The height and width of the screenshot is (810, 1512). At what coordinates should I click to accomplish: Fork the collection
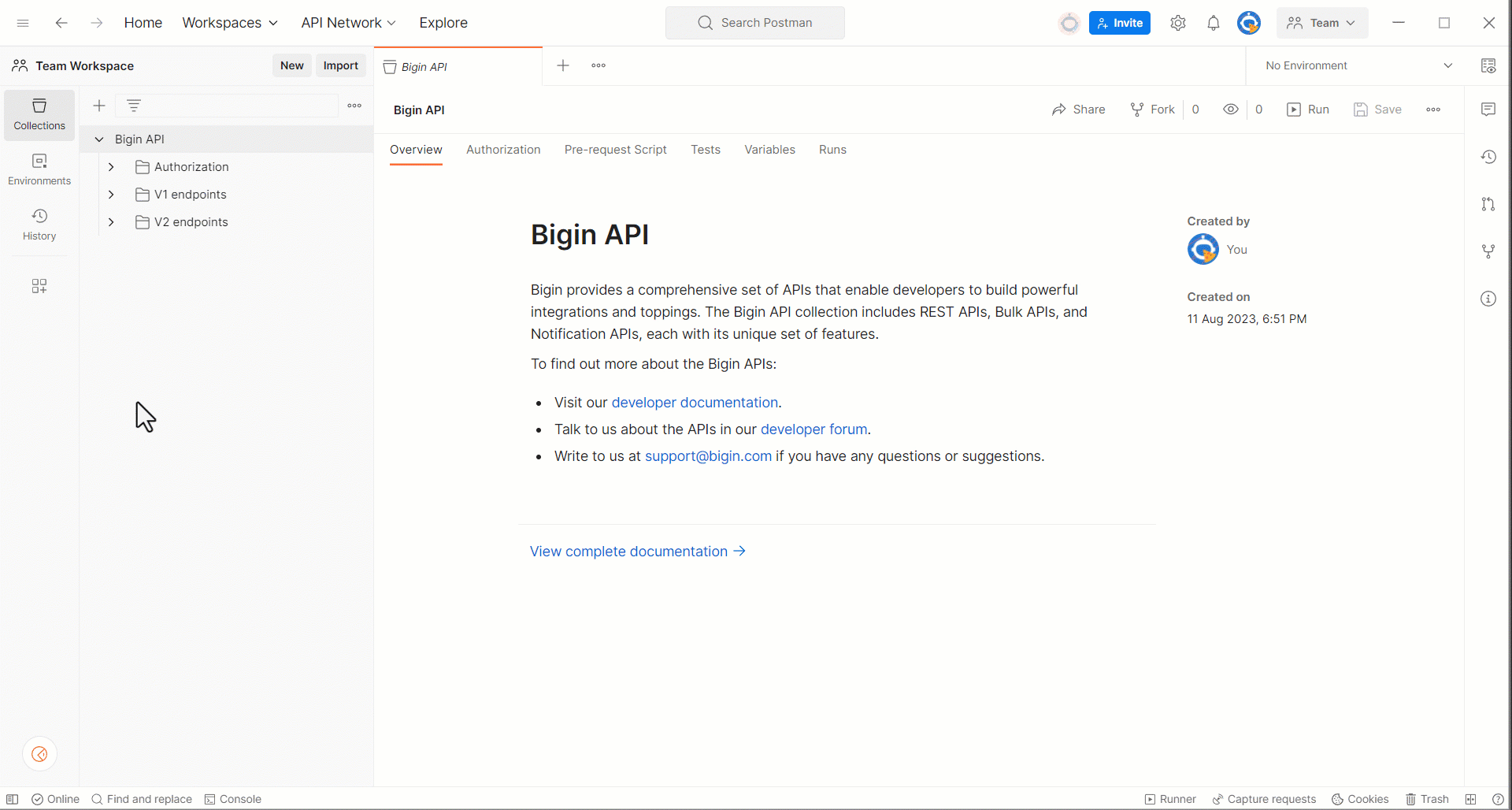click(x=1153, y=110)
